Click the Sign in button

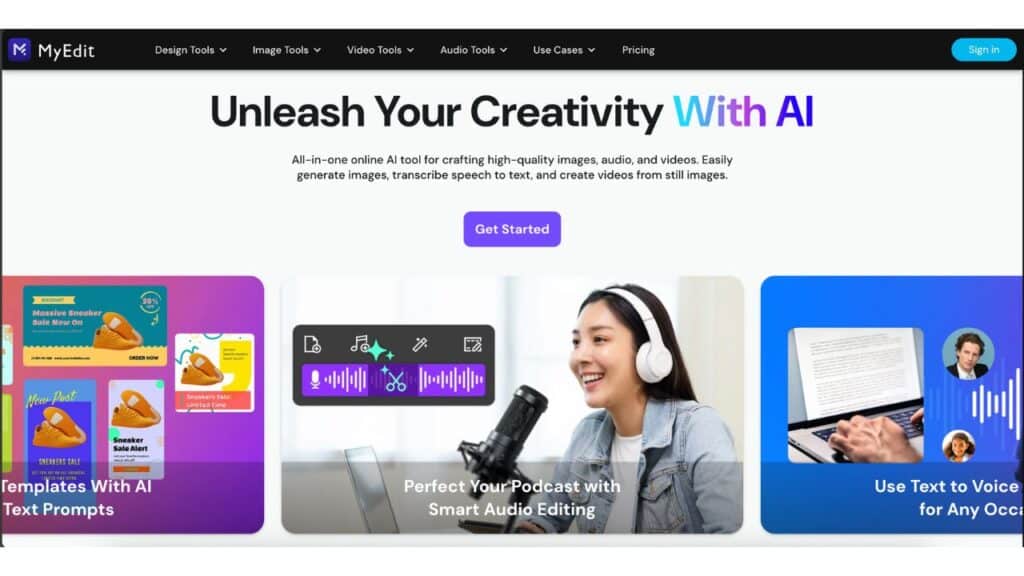click(984, 50)
